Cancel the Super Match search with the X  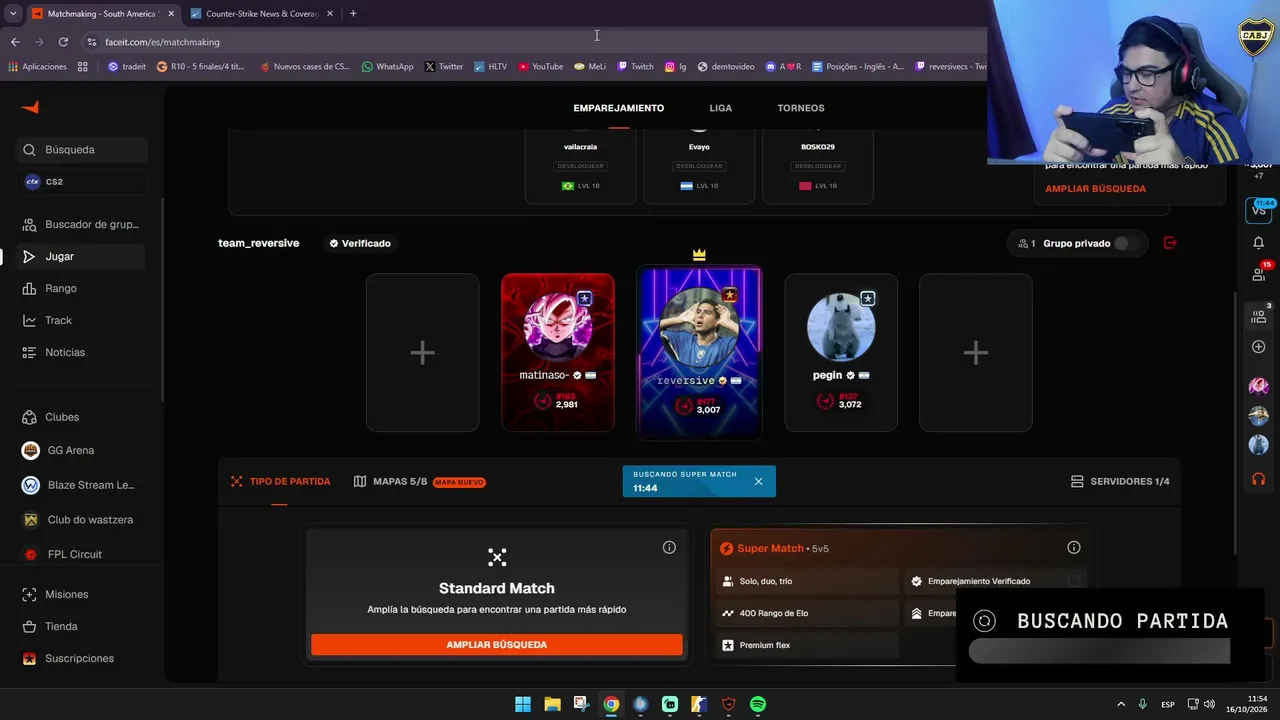758,481
